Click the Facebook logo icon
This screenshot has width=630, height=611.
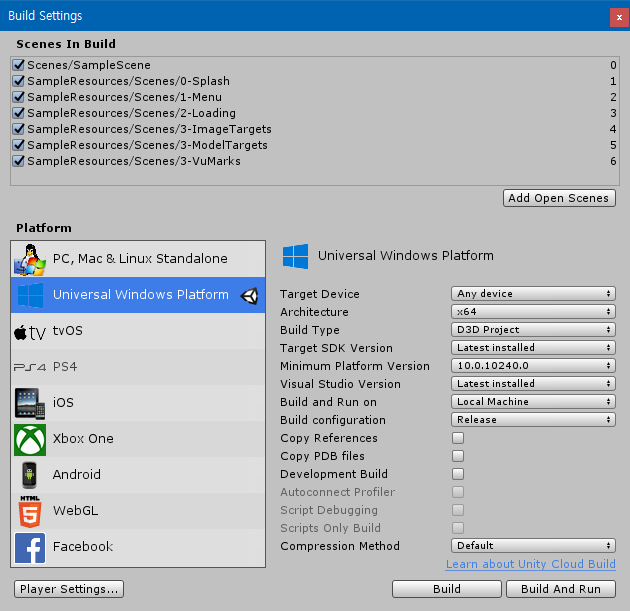[30, 548]
